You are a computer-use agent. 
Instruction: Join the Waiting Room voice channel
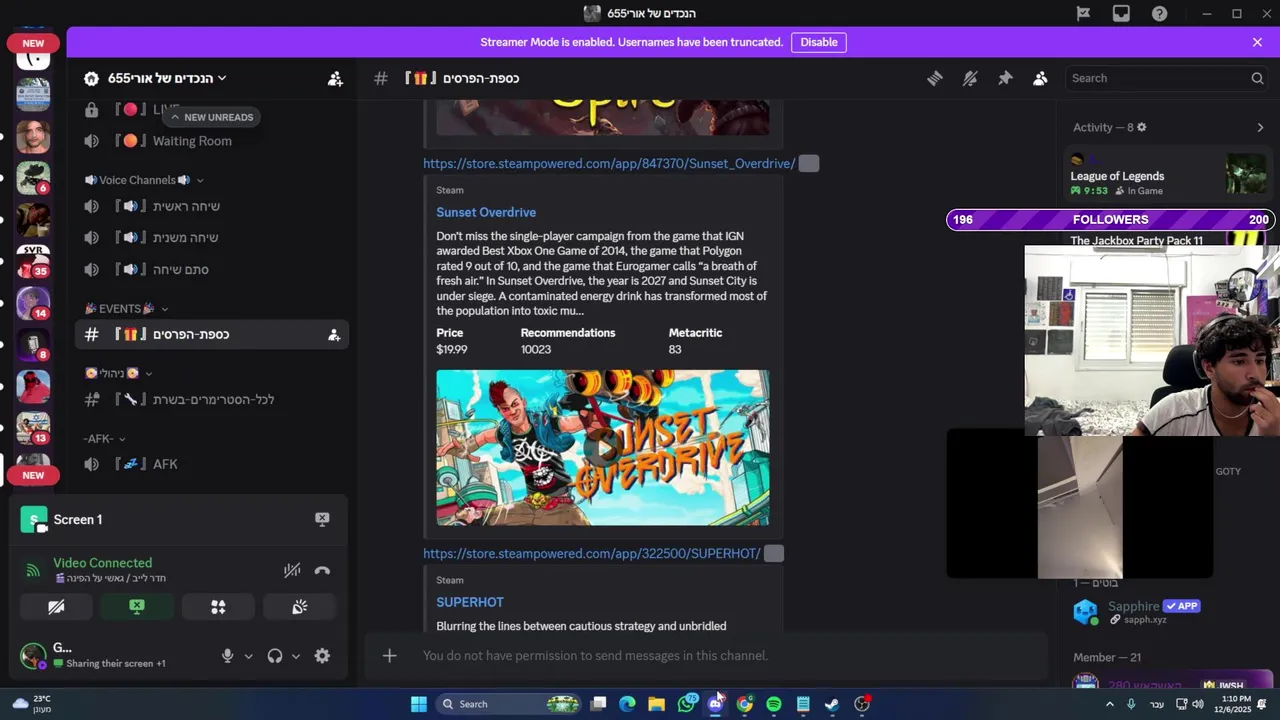tap(211, 141)
